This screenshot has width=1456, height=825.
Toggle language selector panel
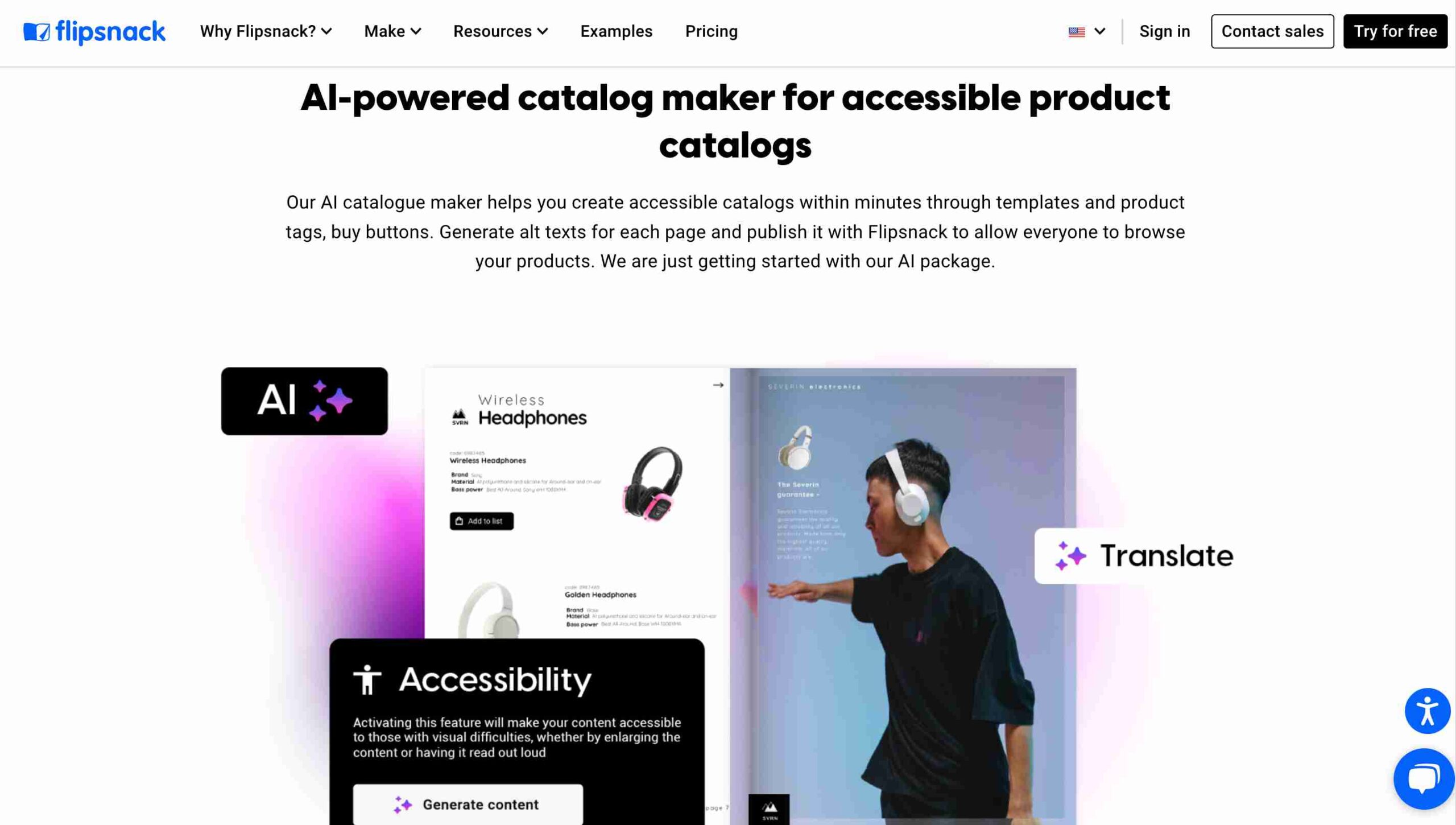pyautogui.click(x=1086, y=31)
